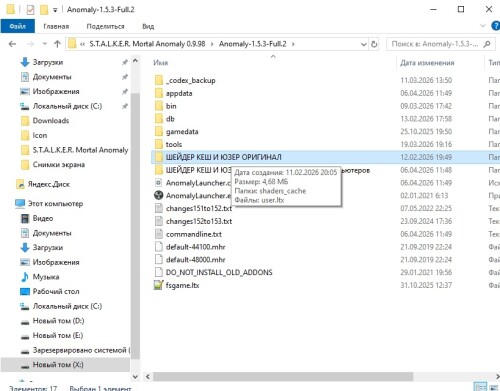Expand chevron after Mortal Anomaly 0.9.98 breadcrumb
The image size is (500, 391).
point(212,44)
